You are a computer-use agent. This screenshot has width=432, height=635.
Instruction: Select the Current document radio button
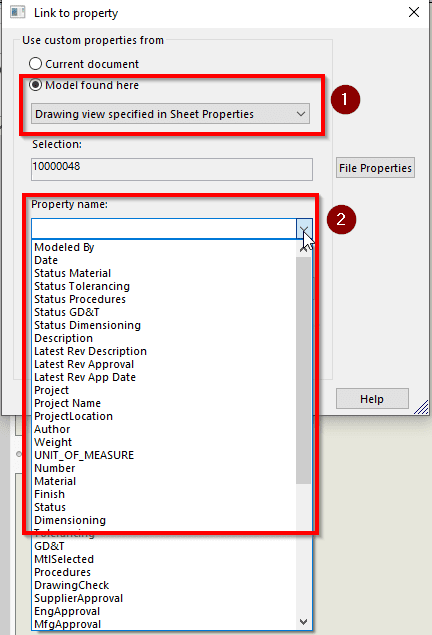point(36,64)
